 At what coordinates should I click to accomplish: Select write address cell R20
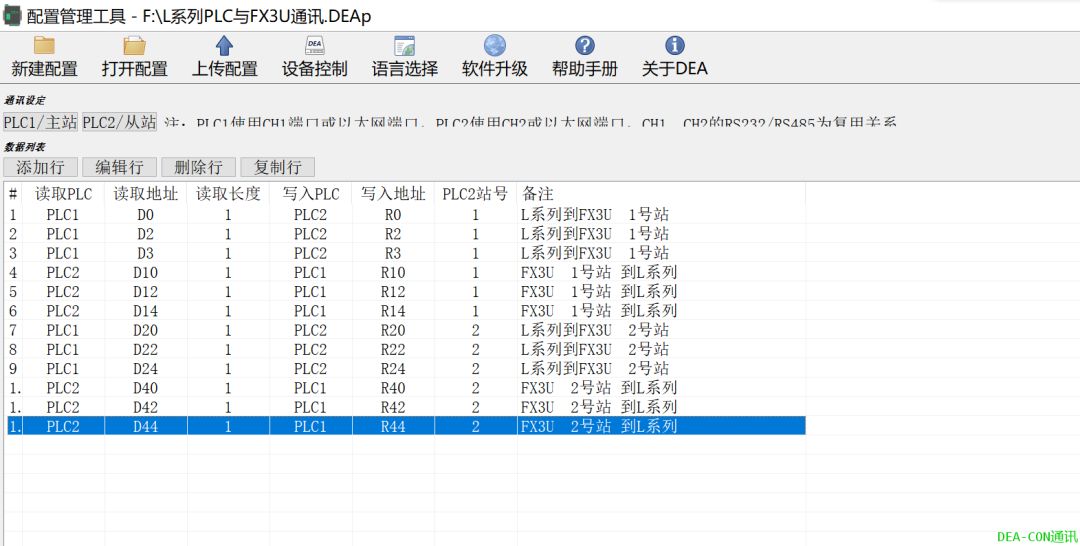coord(393,330)
